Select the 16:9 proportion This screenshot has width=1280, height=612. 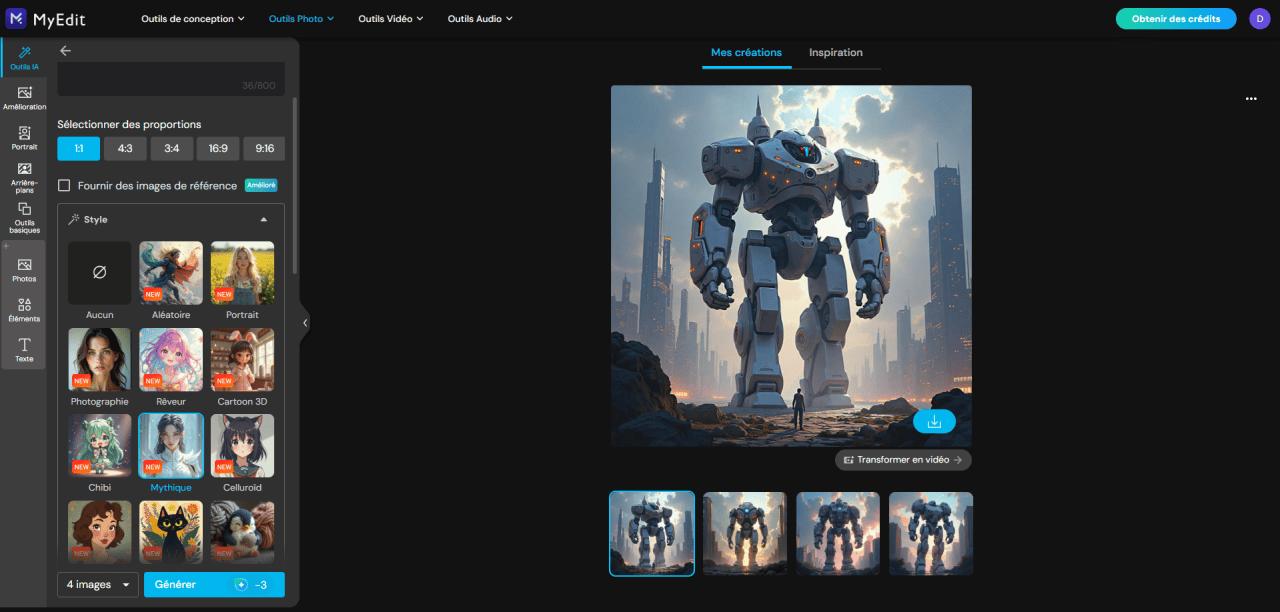(x=218, y=148)
